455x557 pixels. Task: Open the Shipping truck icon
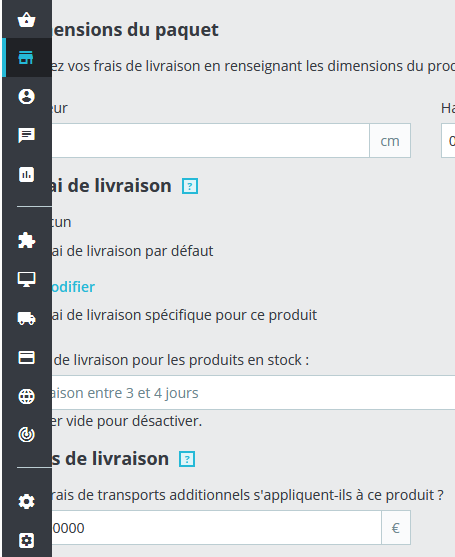pos(27,318)
